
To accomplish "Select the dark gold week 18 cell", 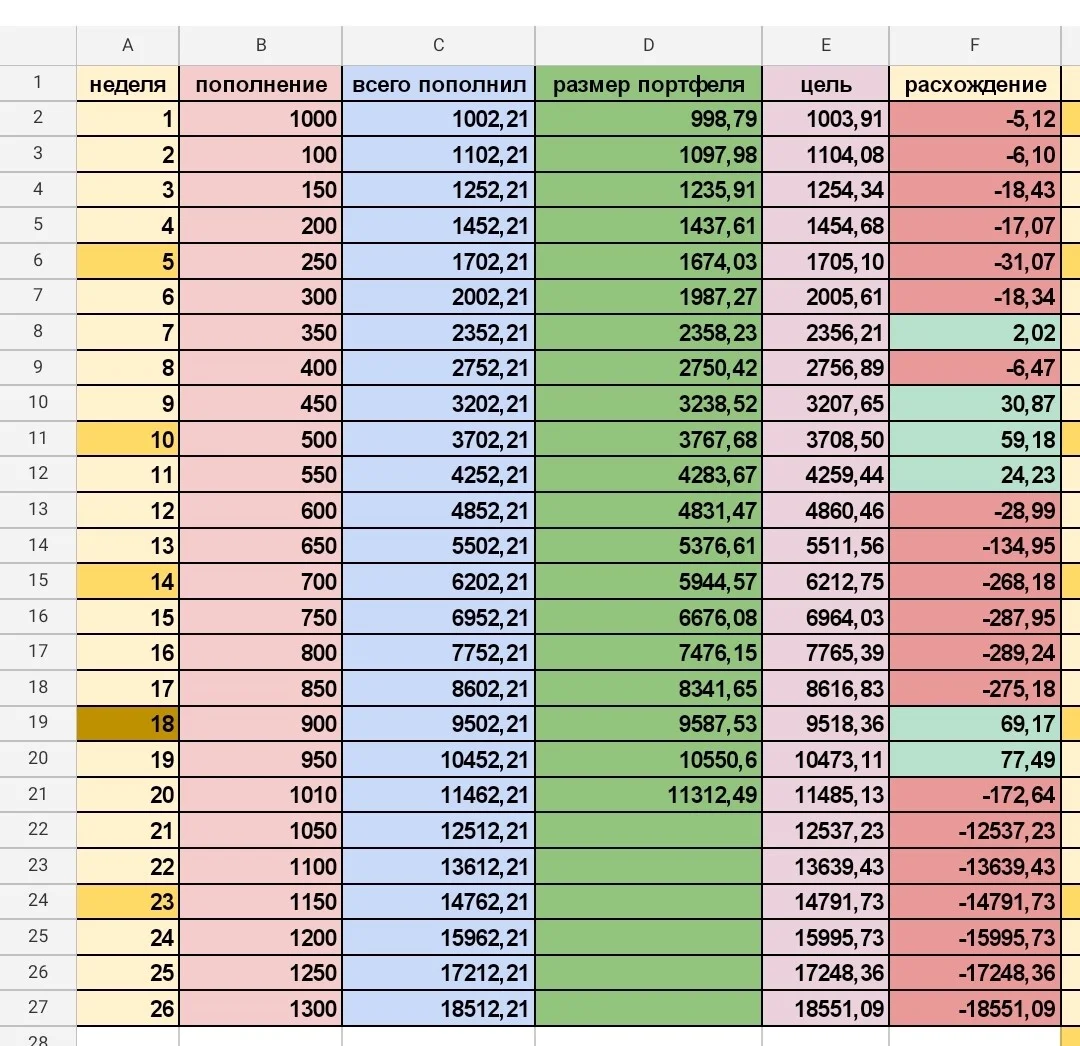I will pyautogui.click(x=127, y=724).
